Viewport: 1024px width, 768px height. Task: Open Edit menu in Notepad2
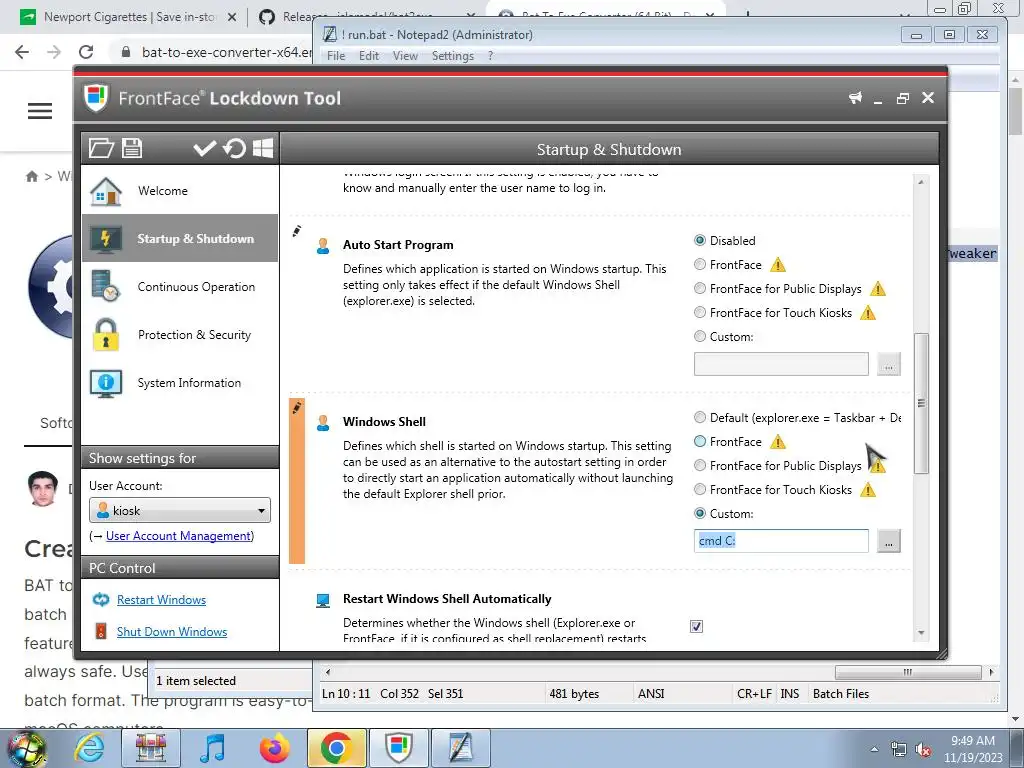pos(368,56)
